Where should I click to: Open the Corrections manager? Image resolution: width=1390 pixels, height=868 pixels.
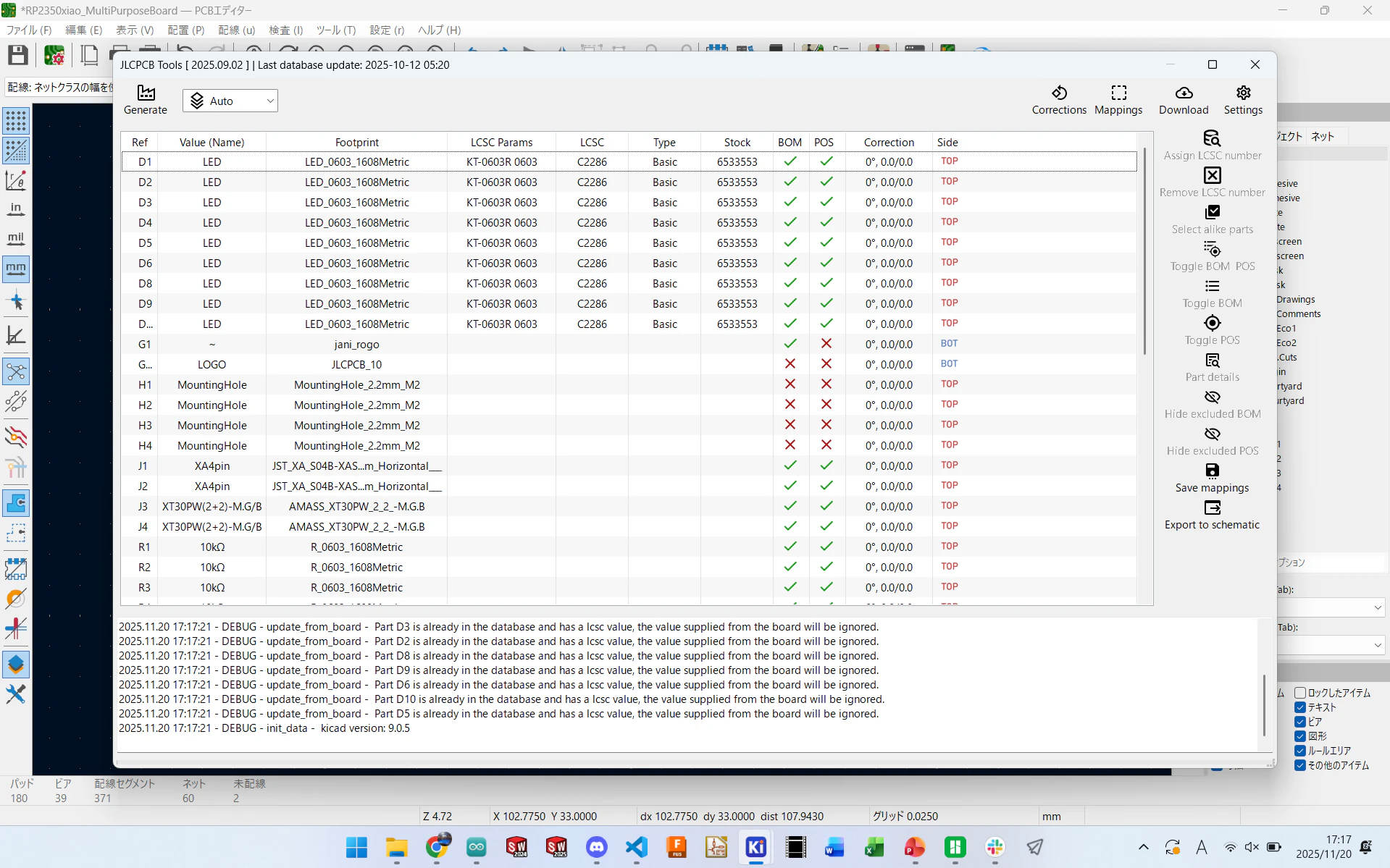(1059, 100)
